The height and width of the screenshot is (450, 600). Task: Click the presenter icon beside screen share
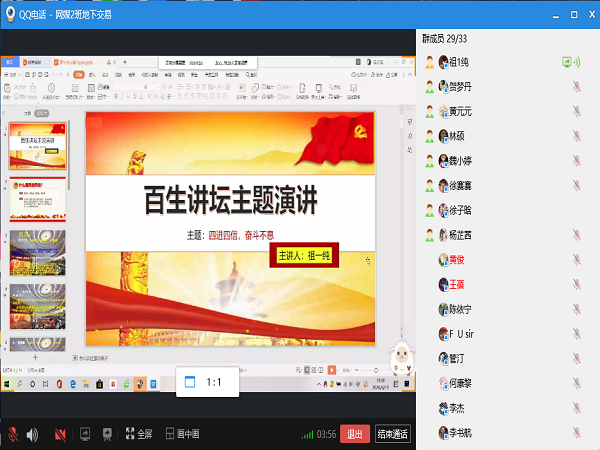(x=106, y=434)
